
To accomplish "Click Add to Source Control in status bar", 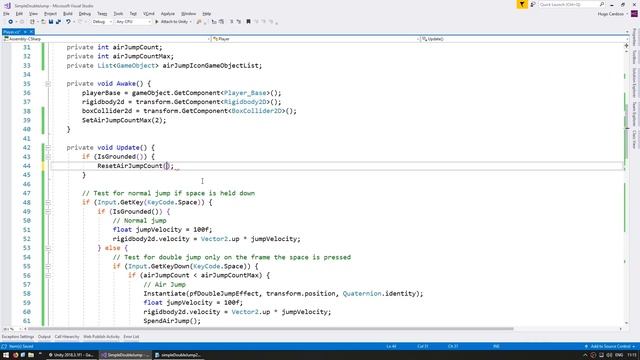I will point(610,347).
